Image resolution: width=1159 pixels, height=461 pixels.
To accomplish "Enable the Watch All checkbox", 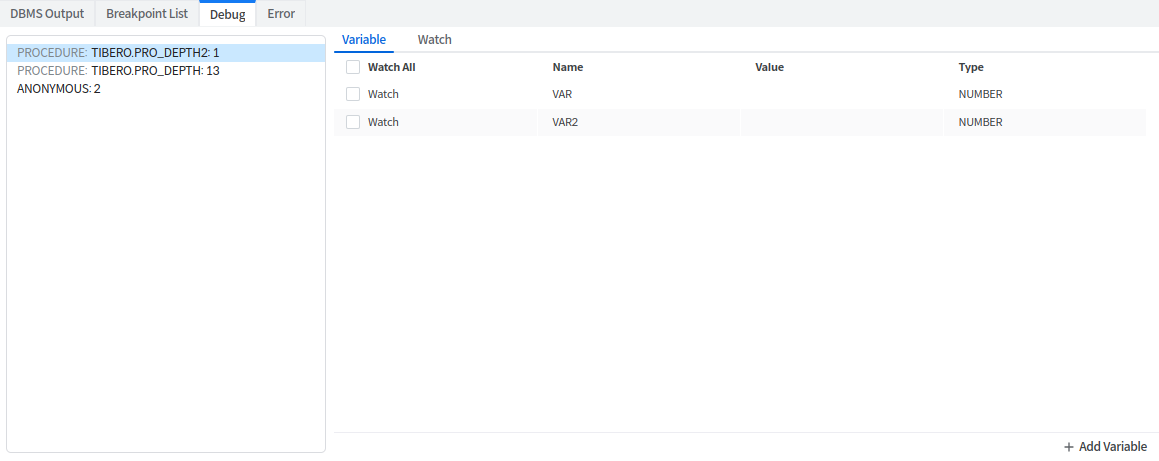I will pyautogui.click(x=353, y=67).
